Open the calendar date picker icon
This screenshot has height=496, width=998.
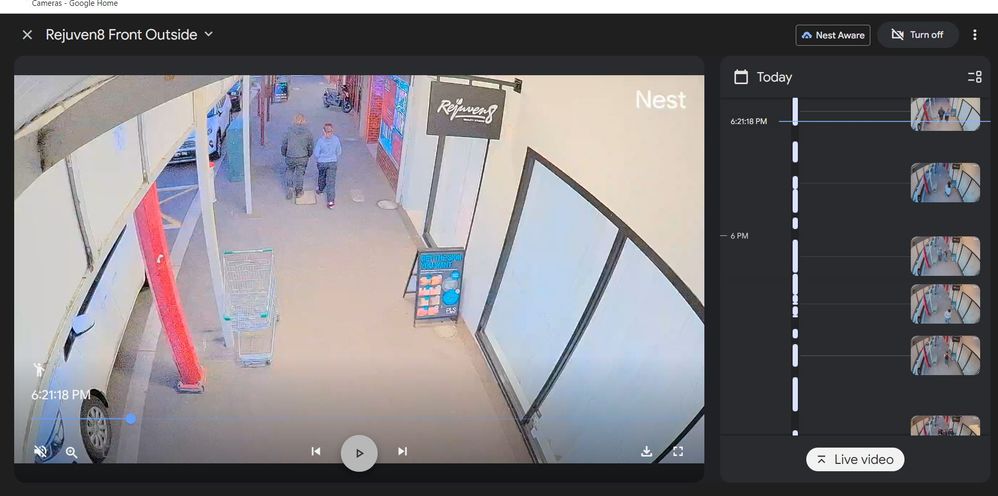click(x=741, y=77)
